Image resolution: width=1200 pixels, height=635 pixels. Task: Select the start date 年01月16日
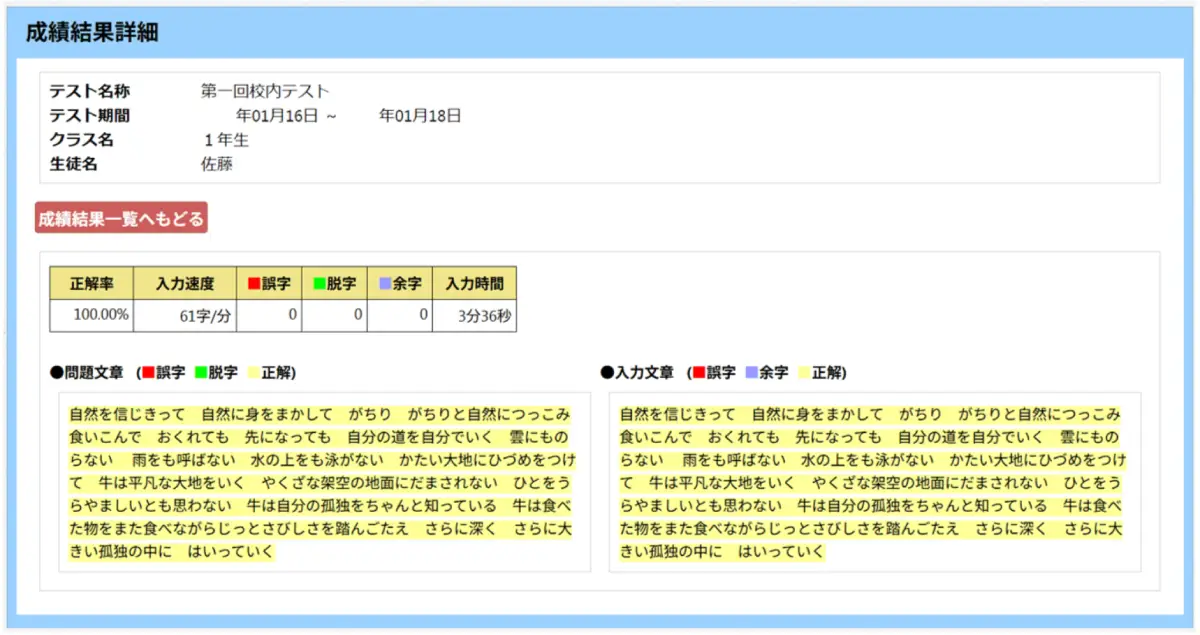(277, 116)
